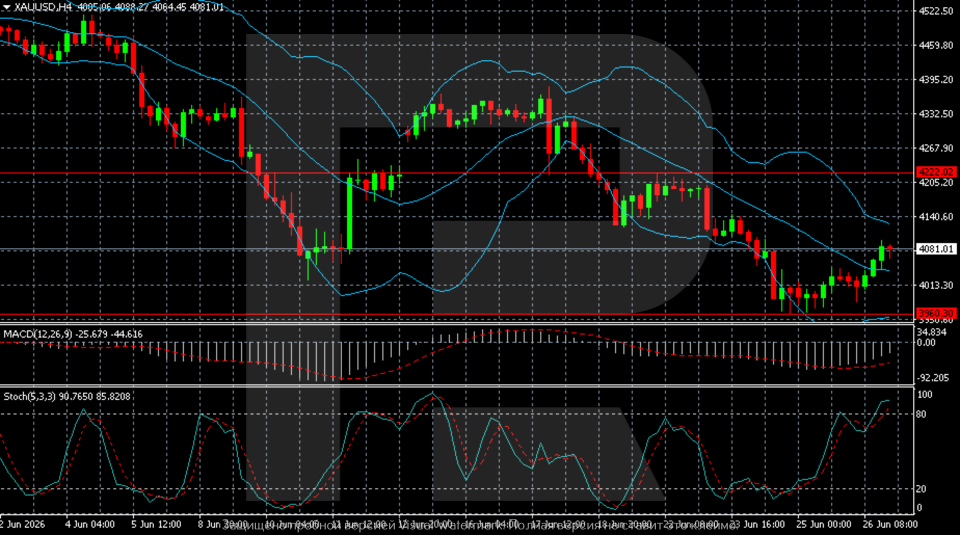960x535 pixels.
Task: Click the 20 level on Stochastic scale
Action: [923, 489]
